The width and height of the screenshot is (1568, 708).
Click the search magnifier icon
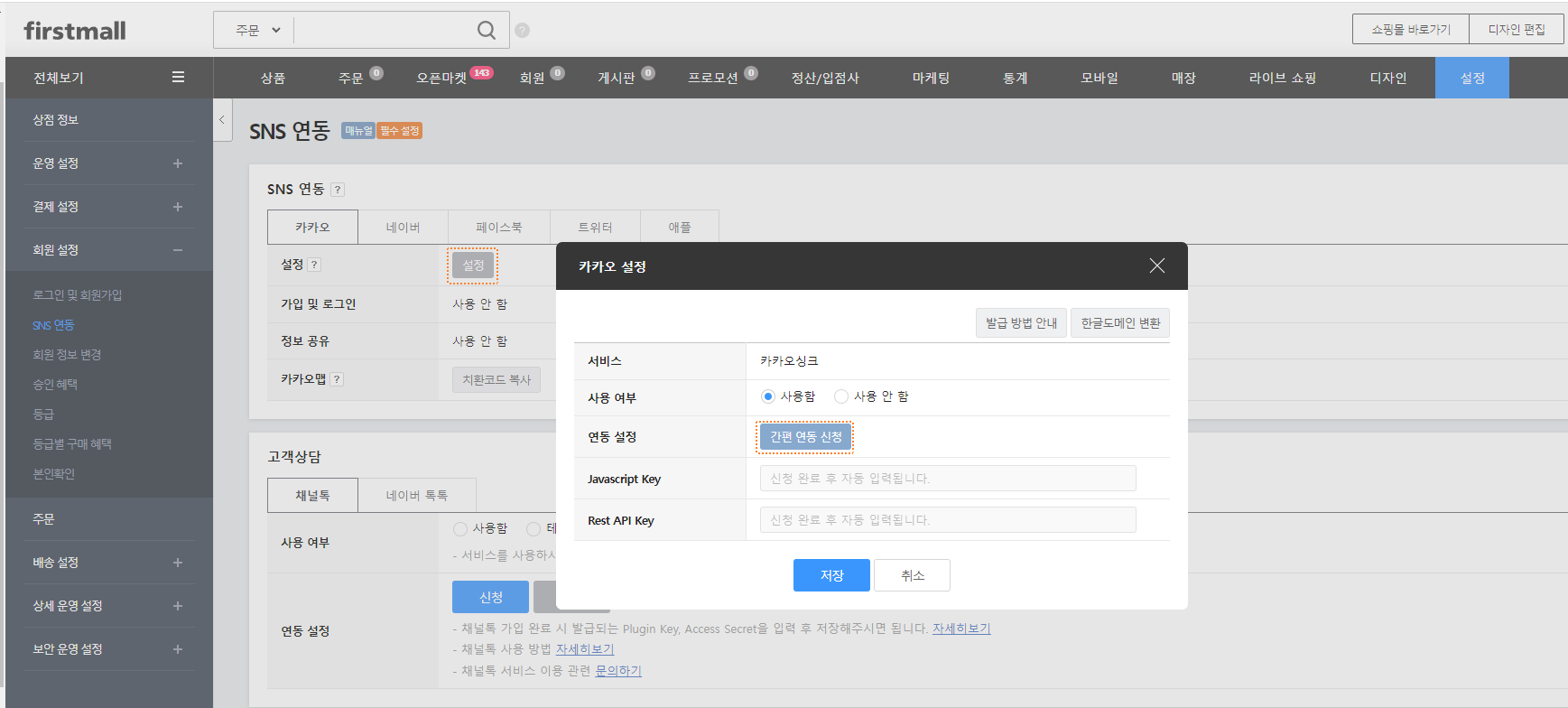[x=487, y=31]
